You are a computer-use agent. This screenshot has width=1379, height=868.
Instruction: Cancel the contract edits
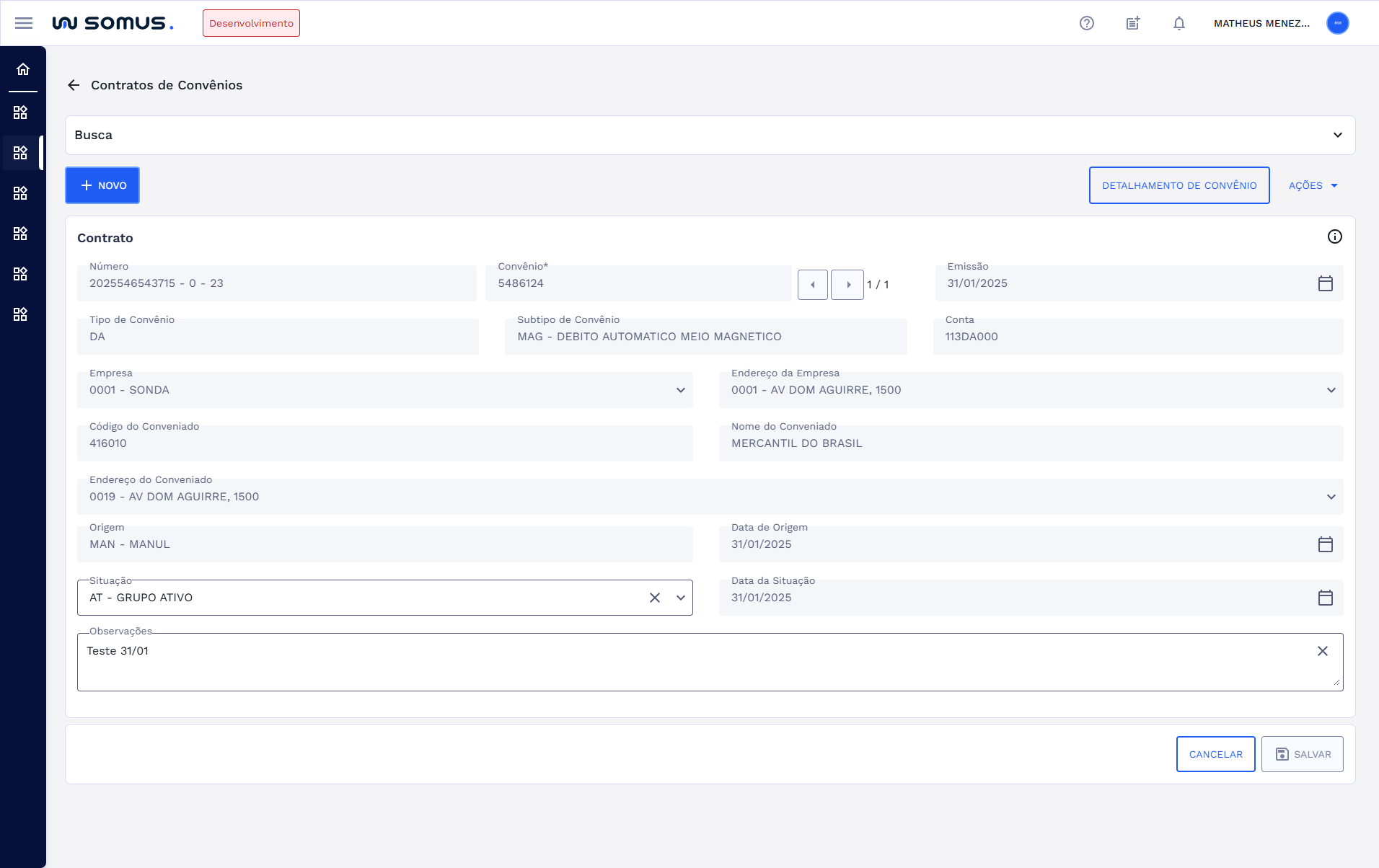[1216, 754]
